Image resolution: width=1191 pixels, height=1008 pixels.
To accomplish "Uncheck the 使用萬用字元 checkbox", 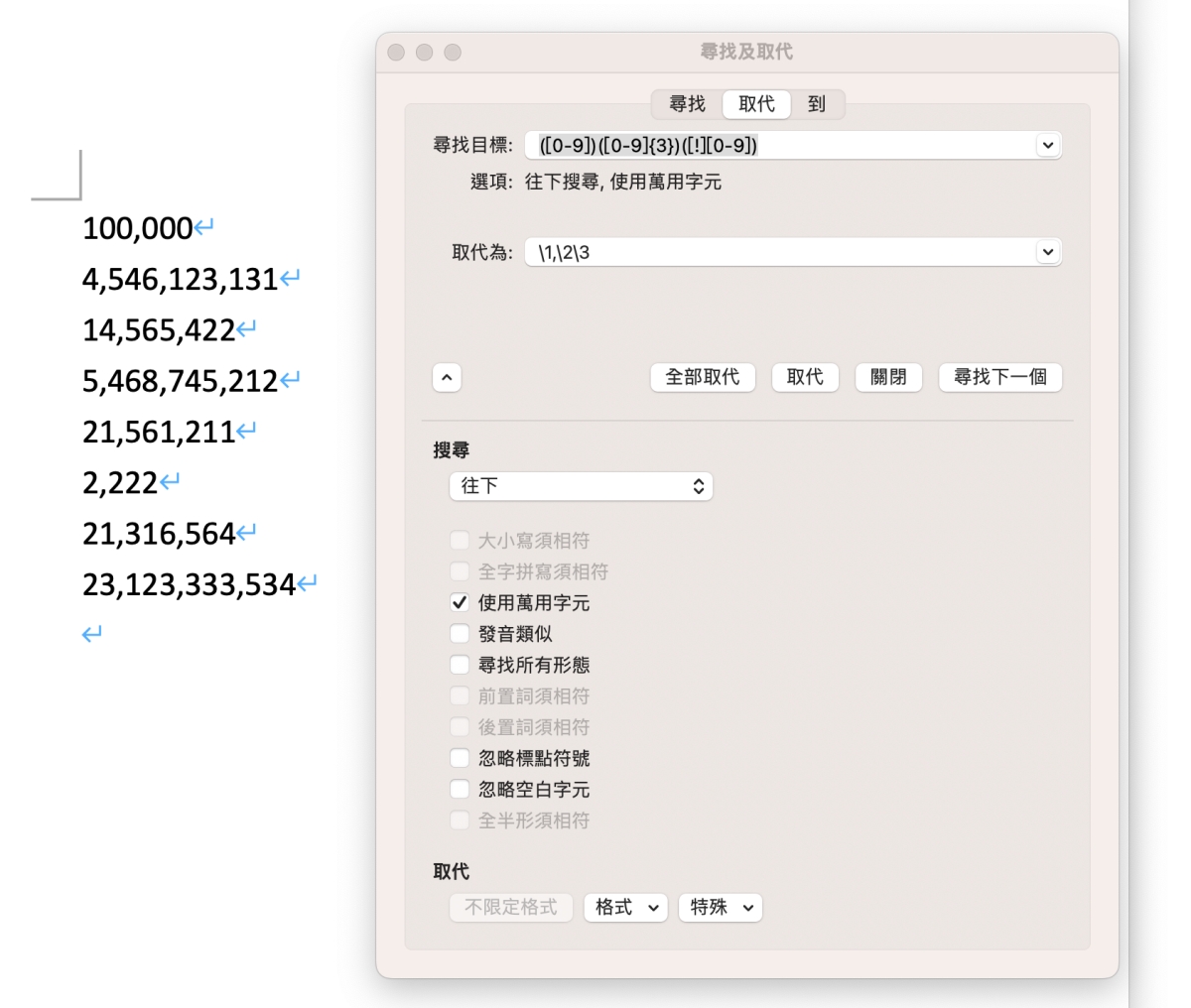I will click(x=460, y=602).
